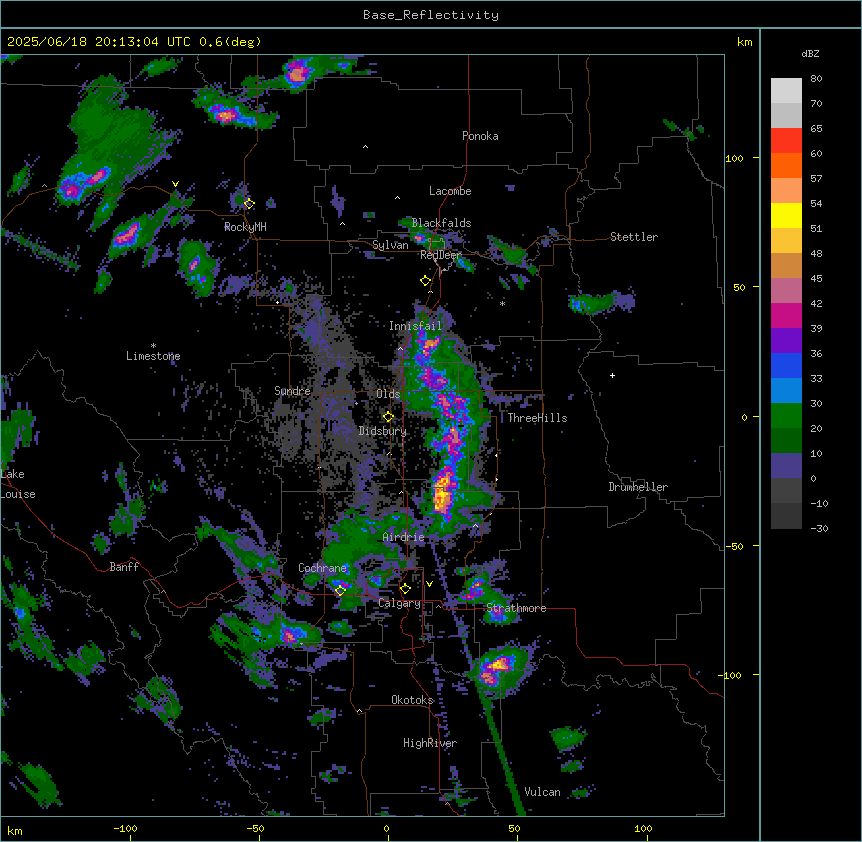Click the Stettler map label

[634, 237]
